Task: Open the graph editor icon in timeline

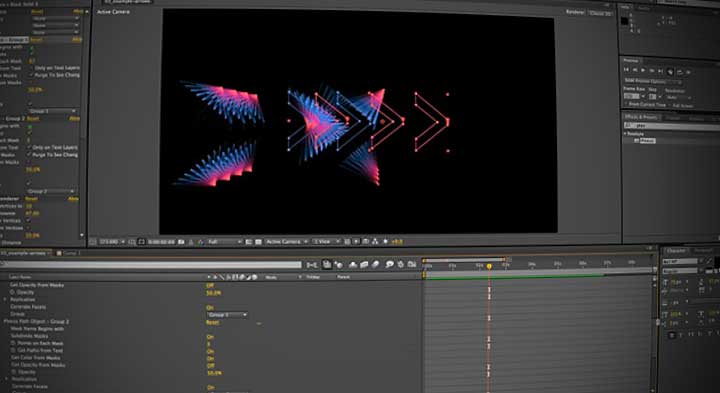Action: click(411, 264)
